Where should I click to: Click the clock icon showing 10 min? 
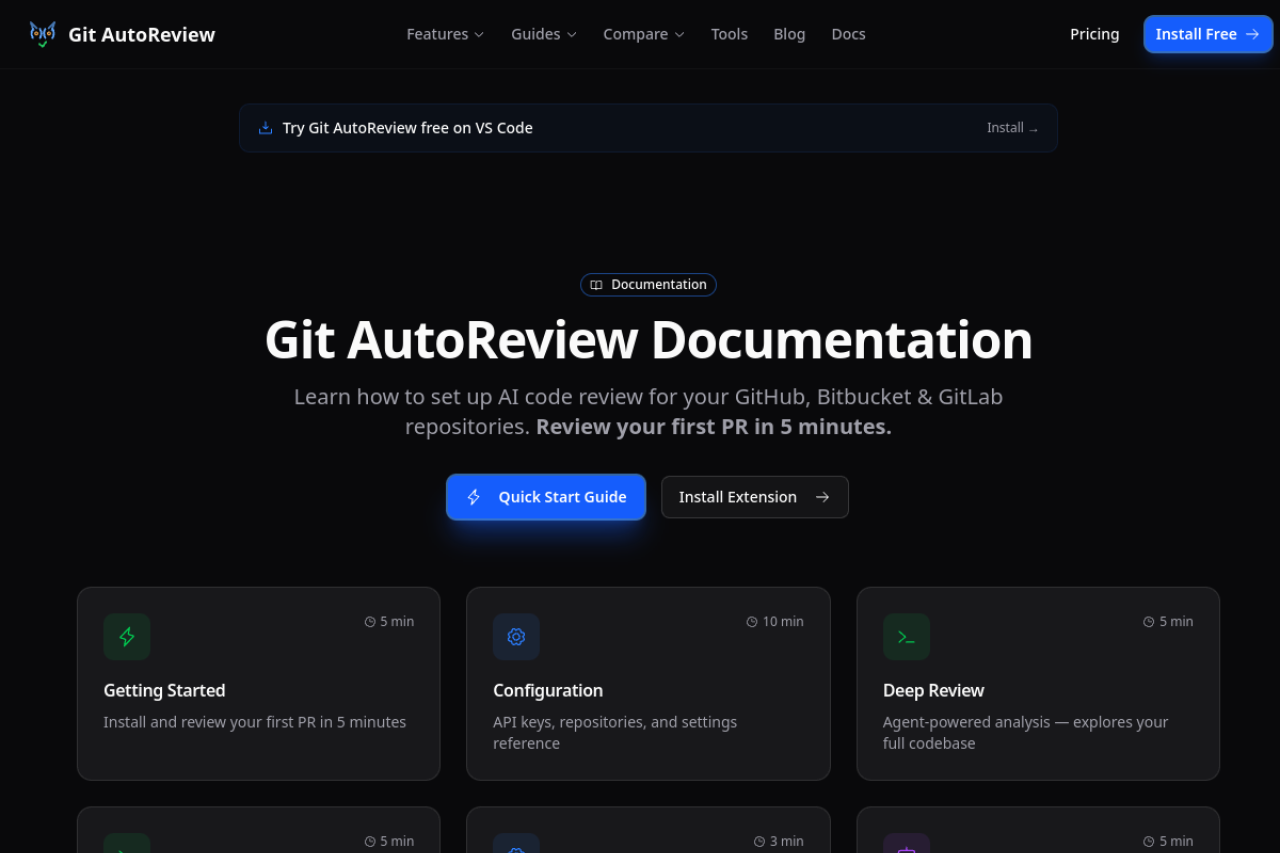(751, 621)
